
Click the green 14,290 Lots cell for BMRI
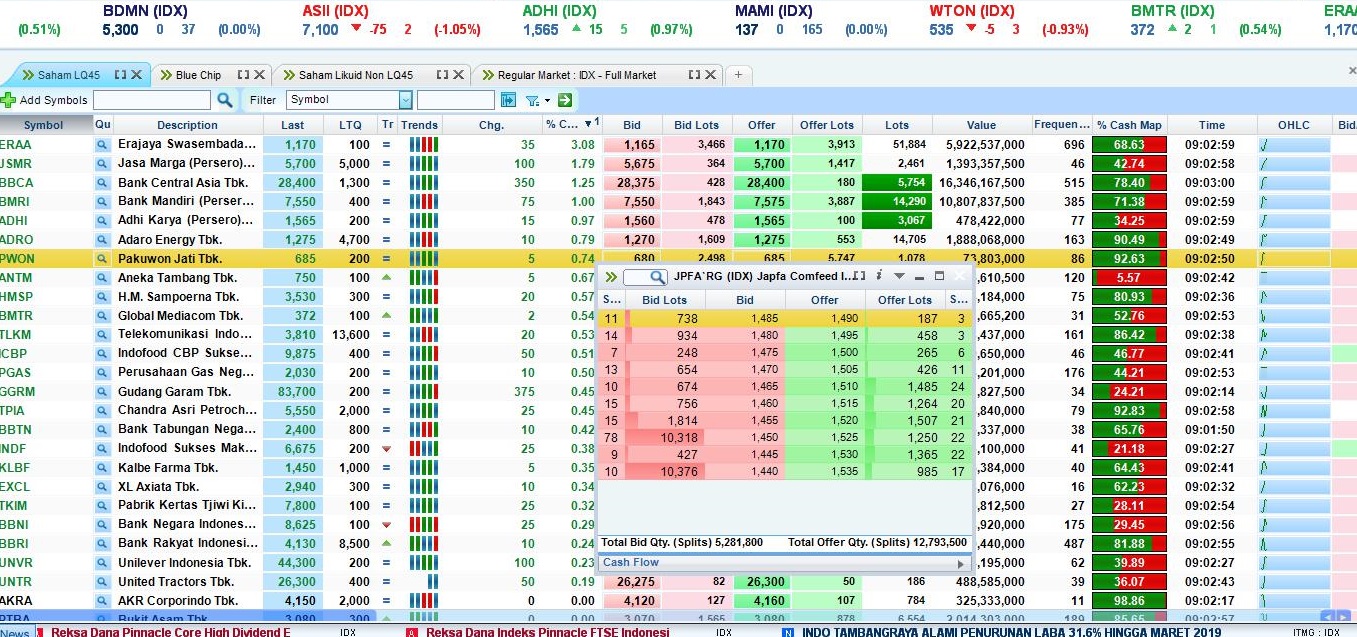click(x=896, y=202)
